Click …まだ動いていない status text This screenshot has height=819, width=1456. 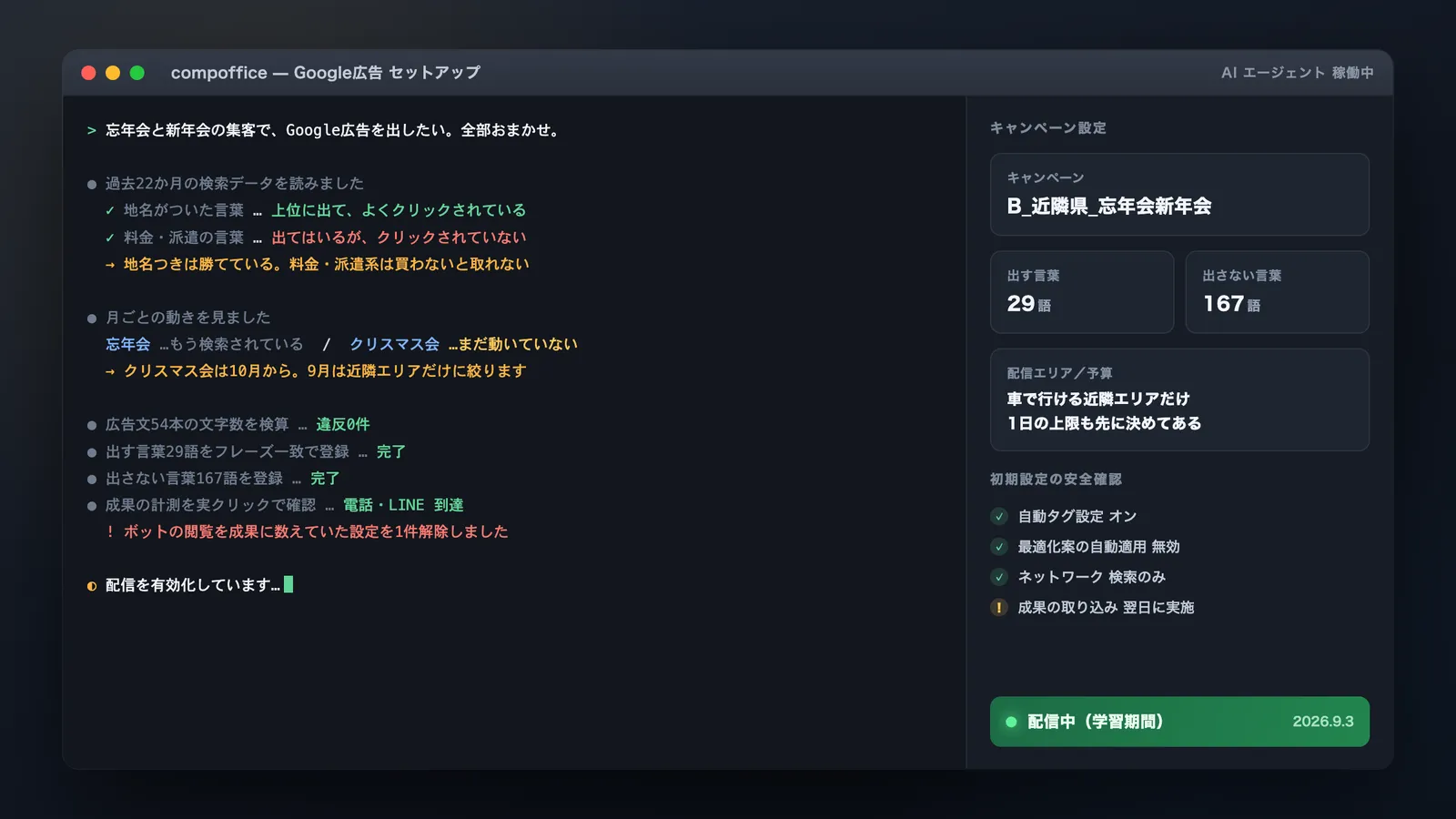pos(513,345)
